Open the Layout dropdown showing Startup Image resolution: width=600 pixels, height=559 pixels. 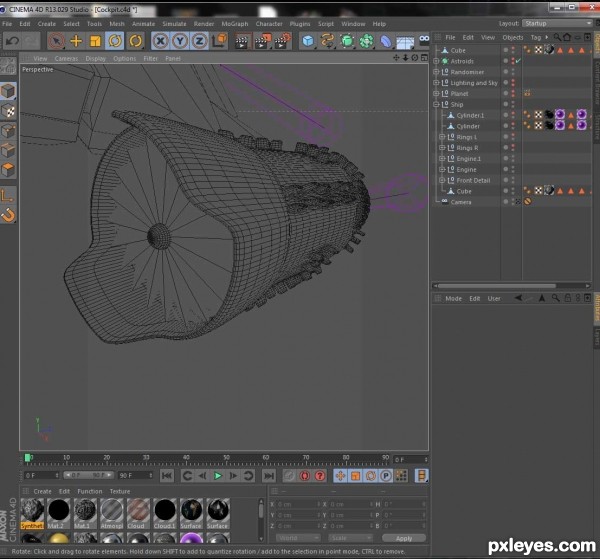coord(557,24)
